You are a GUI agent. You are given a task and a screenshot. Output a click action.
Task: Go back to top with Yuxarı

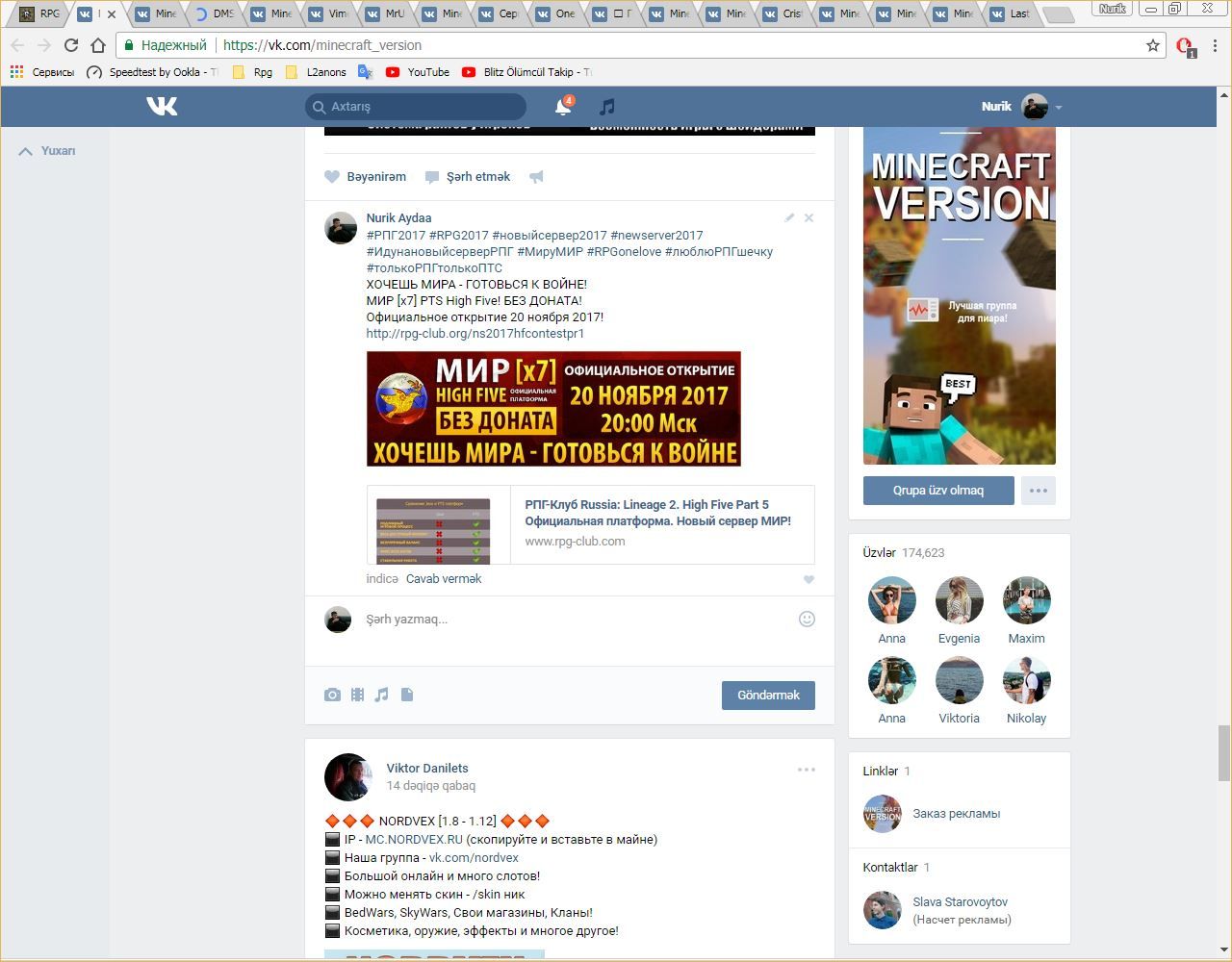47,151
